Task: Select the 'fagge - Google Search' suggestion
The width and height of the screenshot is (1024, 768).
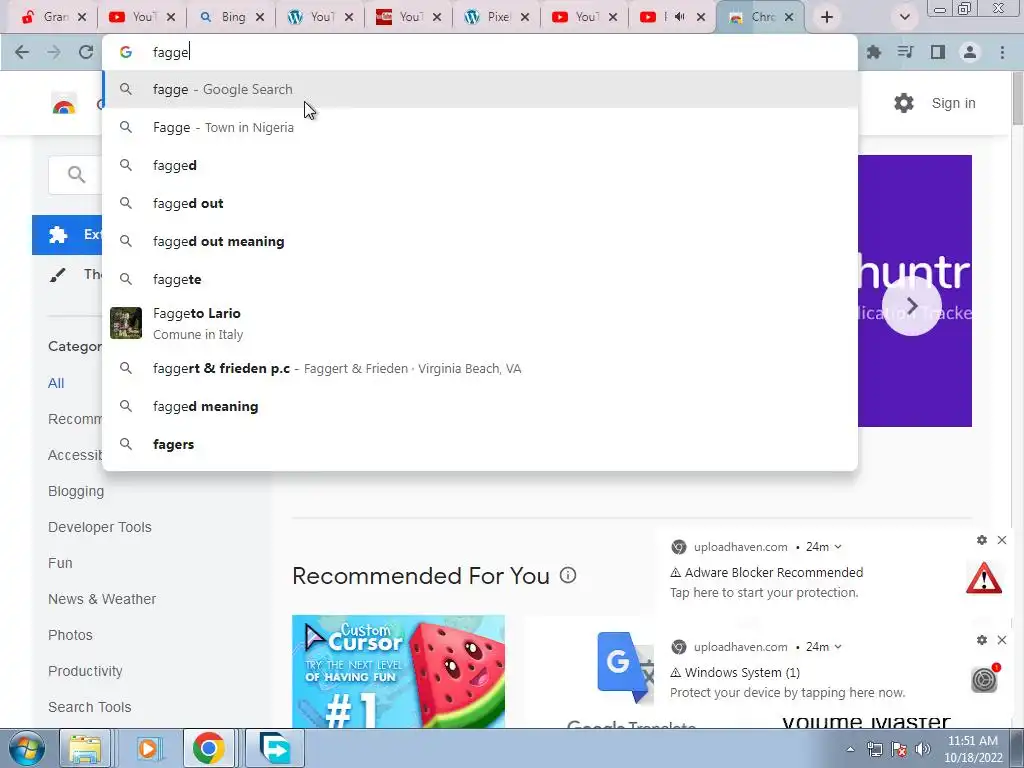Action: [480, 89]
